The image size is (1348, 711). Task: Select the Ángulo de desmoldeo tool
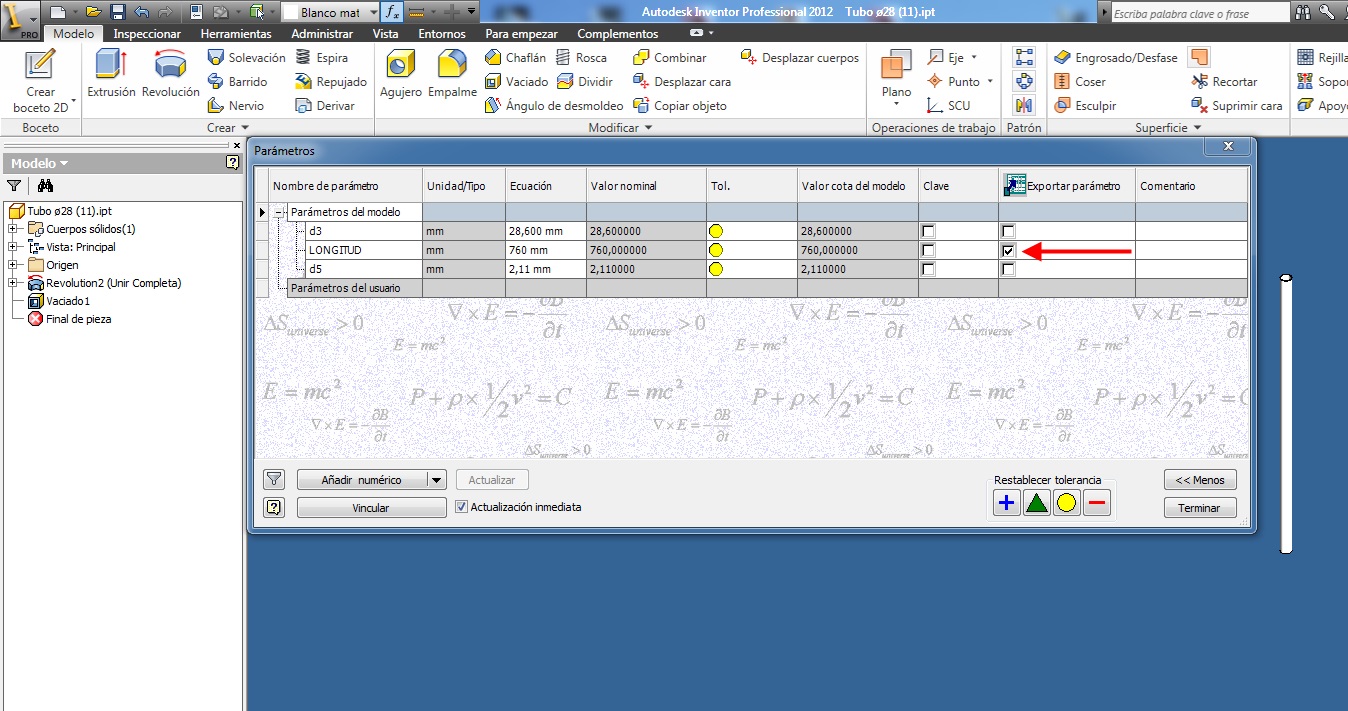553,106
